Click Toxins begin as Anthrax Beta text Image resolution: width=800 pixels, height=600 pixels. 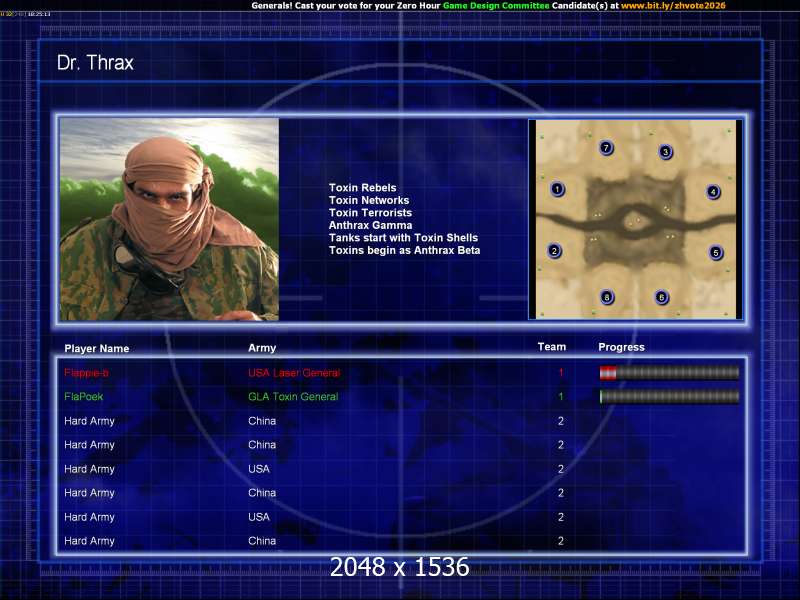[404, 250]
